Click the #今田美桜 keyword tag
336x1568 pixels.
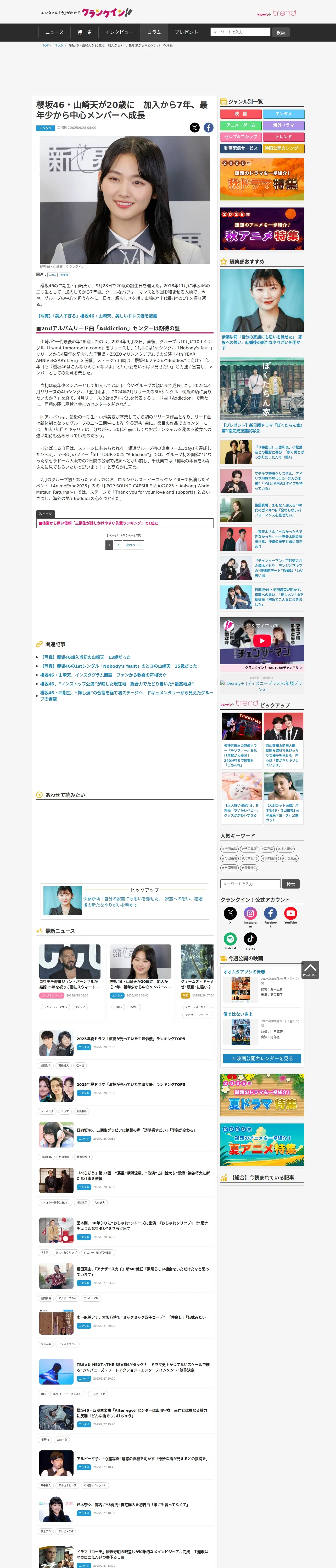tap(229, 849)
